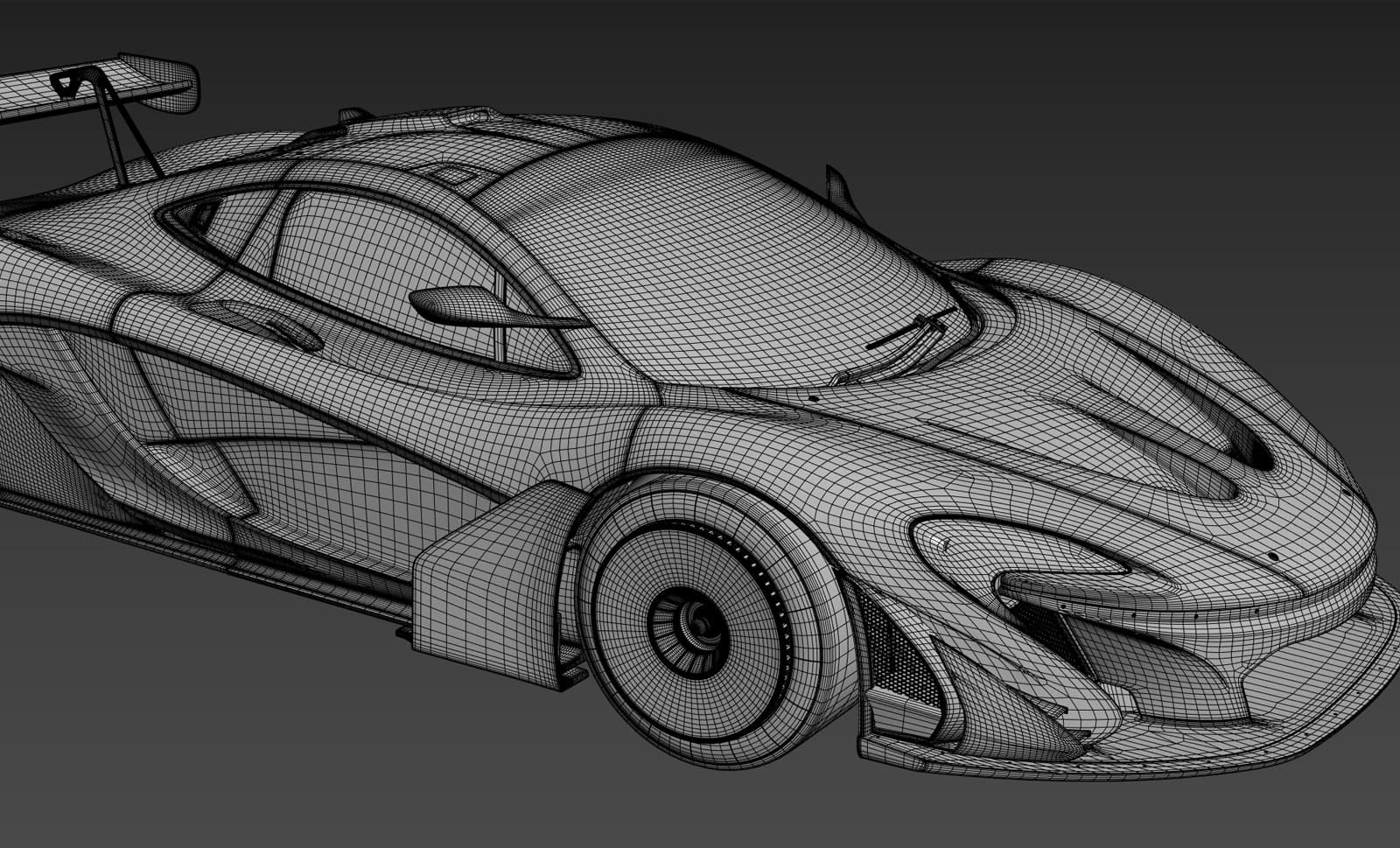Click the driver side mirror
Screen dimensions: 1400x848
click(x=455, y=305)
